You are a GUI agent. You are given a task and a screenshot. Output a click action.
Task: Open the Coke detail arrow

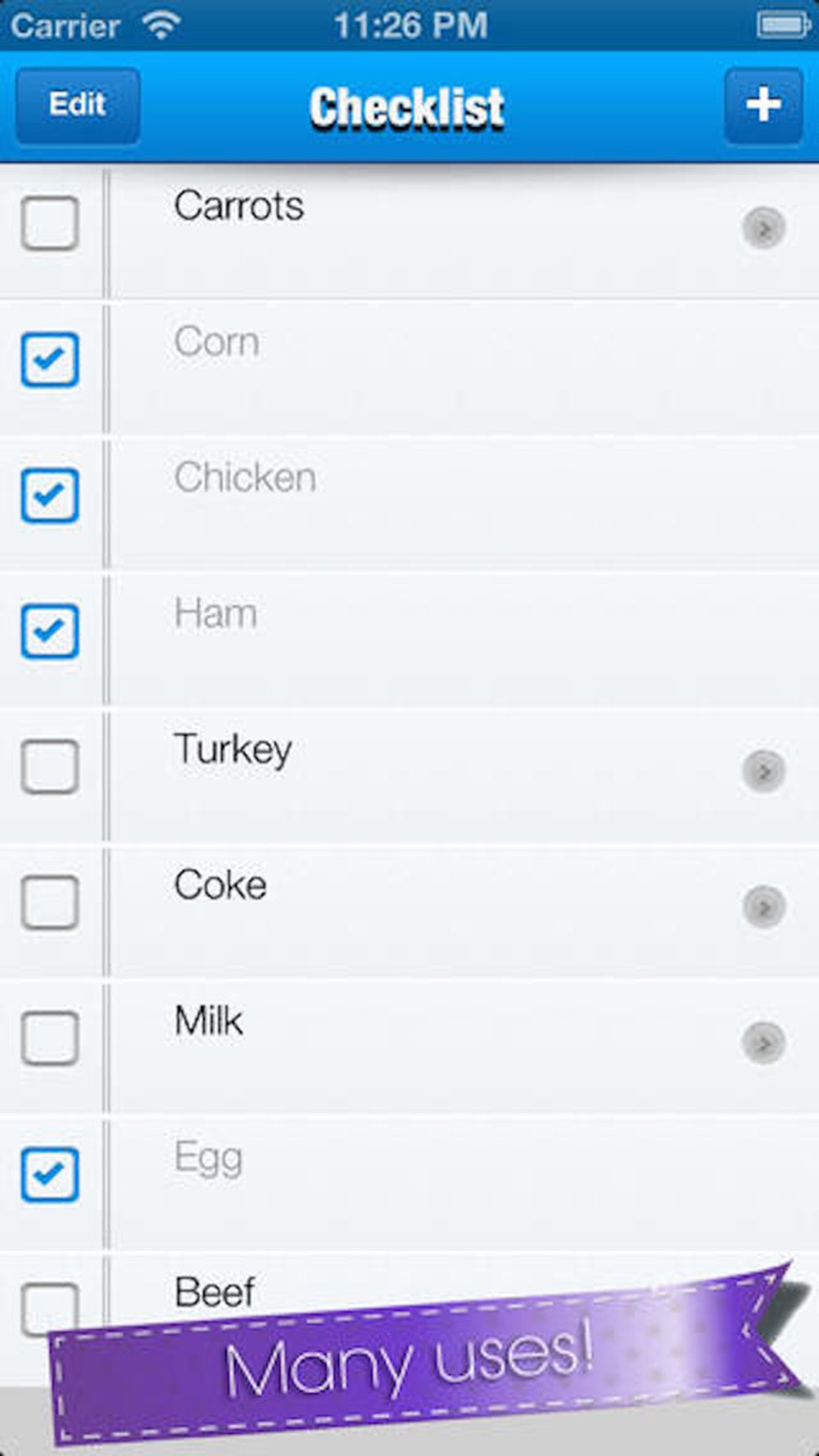(x=763, y=907)
